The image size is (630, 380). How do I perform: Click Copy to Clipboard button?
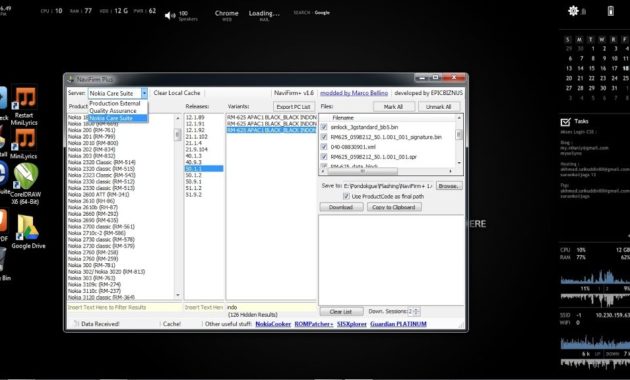point(394,207)
